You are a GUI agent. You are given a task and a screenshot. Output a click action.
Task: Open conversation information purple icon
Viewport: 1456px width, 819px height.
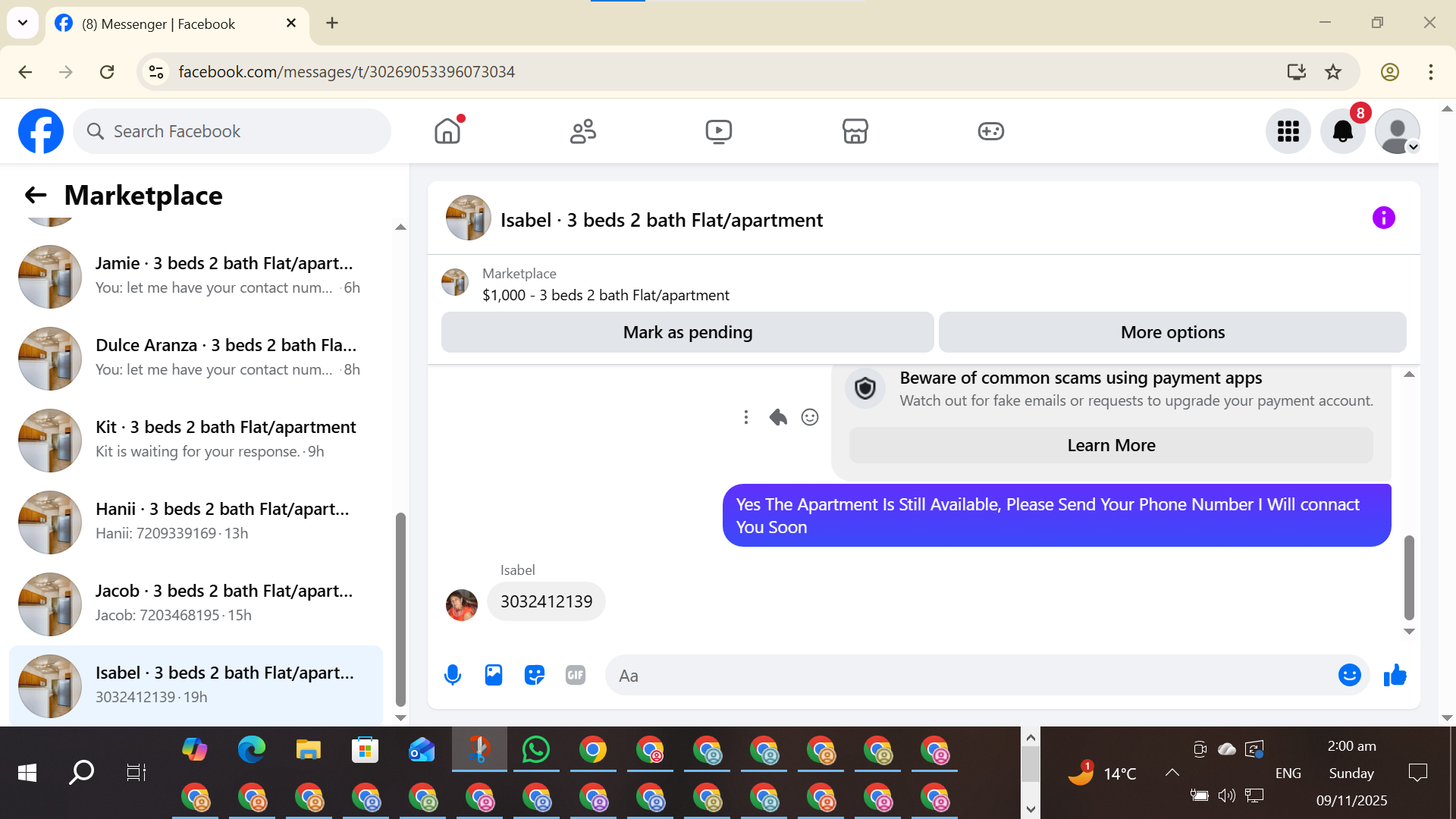[1383, 218]
